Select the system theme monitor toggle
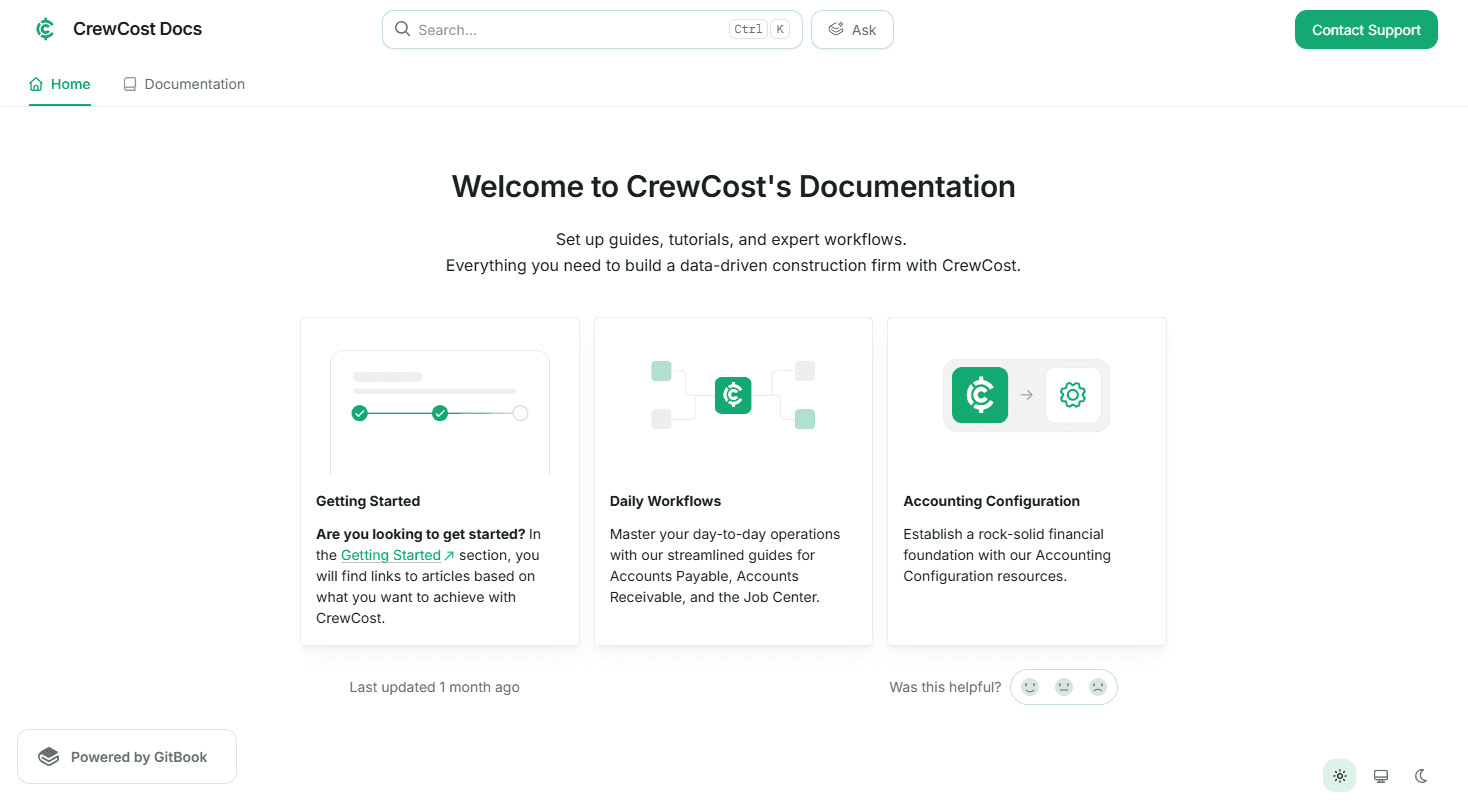Image resolution: width=1468 pixels, height=805 pixels. [1381, 776]
